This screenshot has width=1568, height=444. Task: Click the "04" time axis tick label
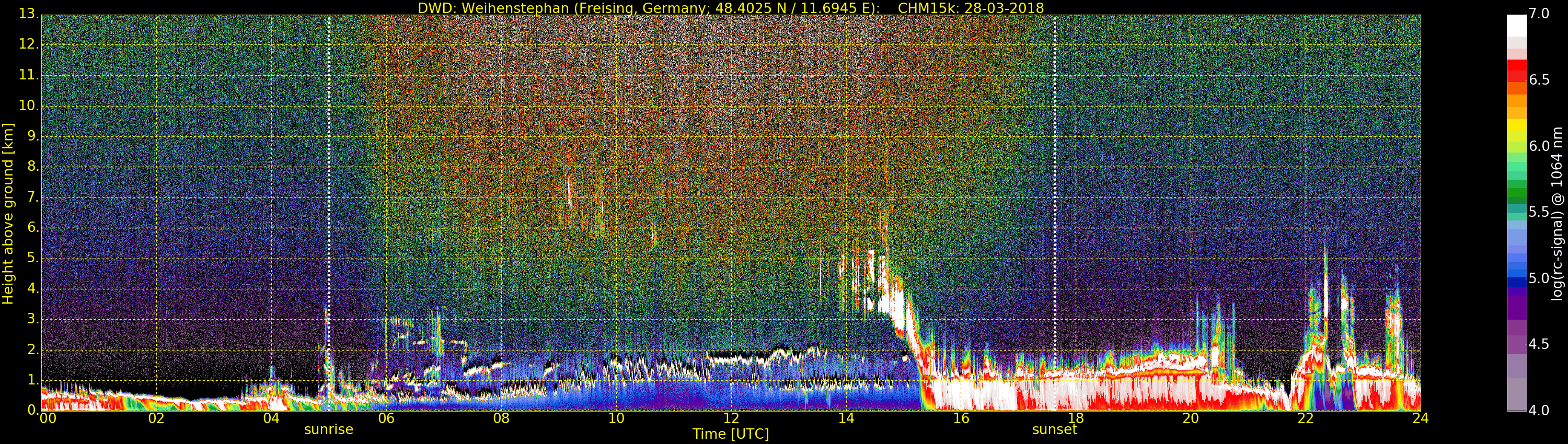(271, 418)
